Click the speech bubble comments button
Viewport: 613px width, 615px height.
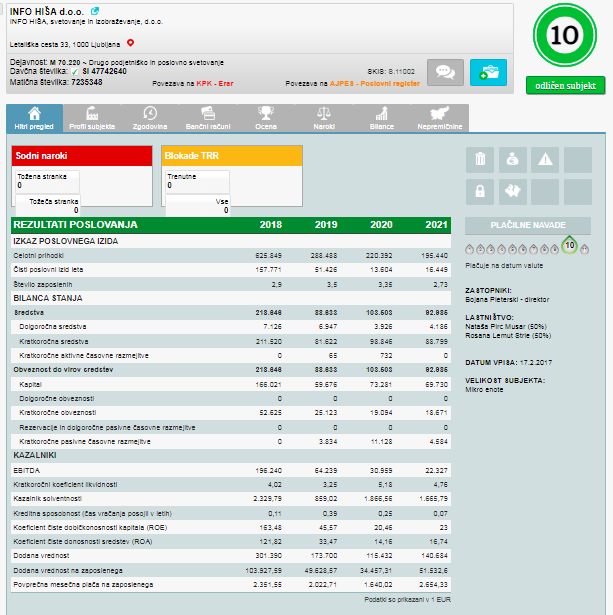[444, 72]
